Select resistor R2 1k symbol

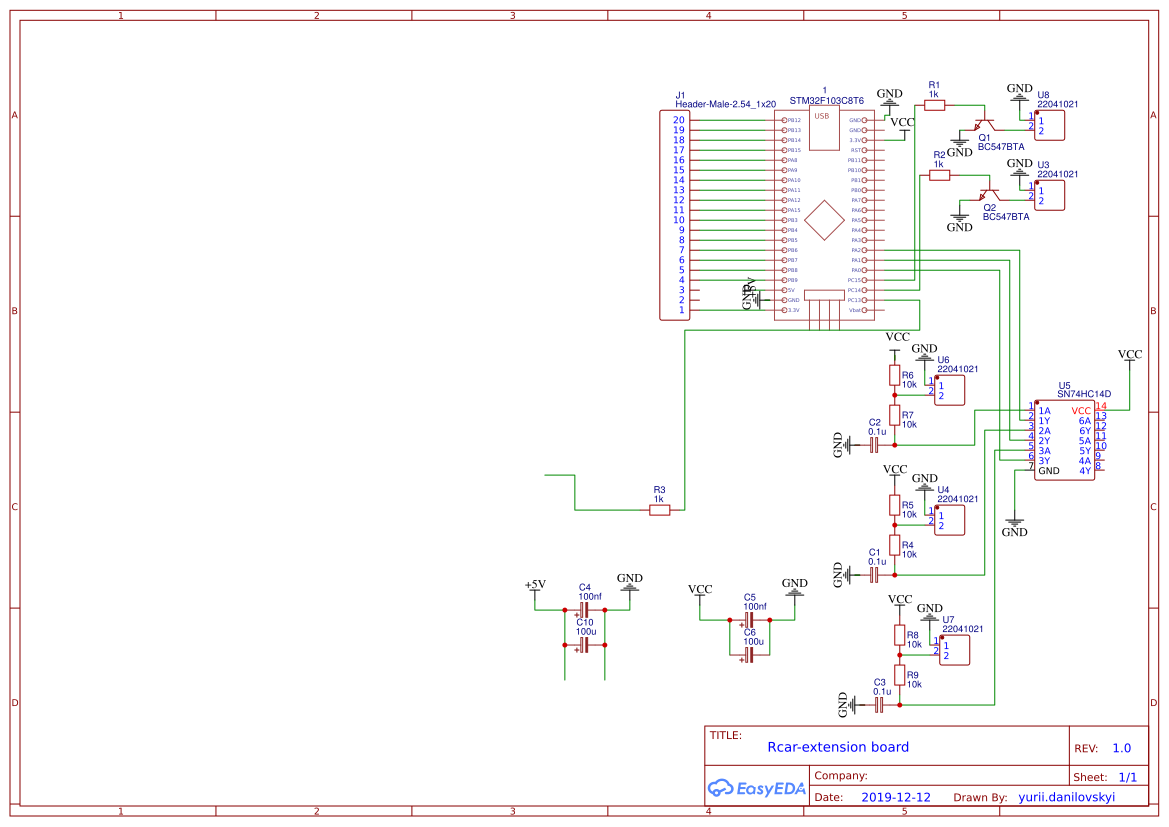tap(939, 175)
